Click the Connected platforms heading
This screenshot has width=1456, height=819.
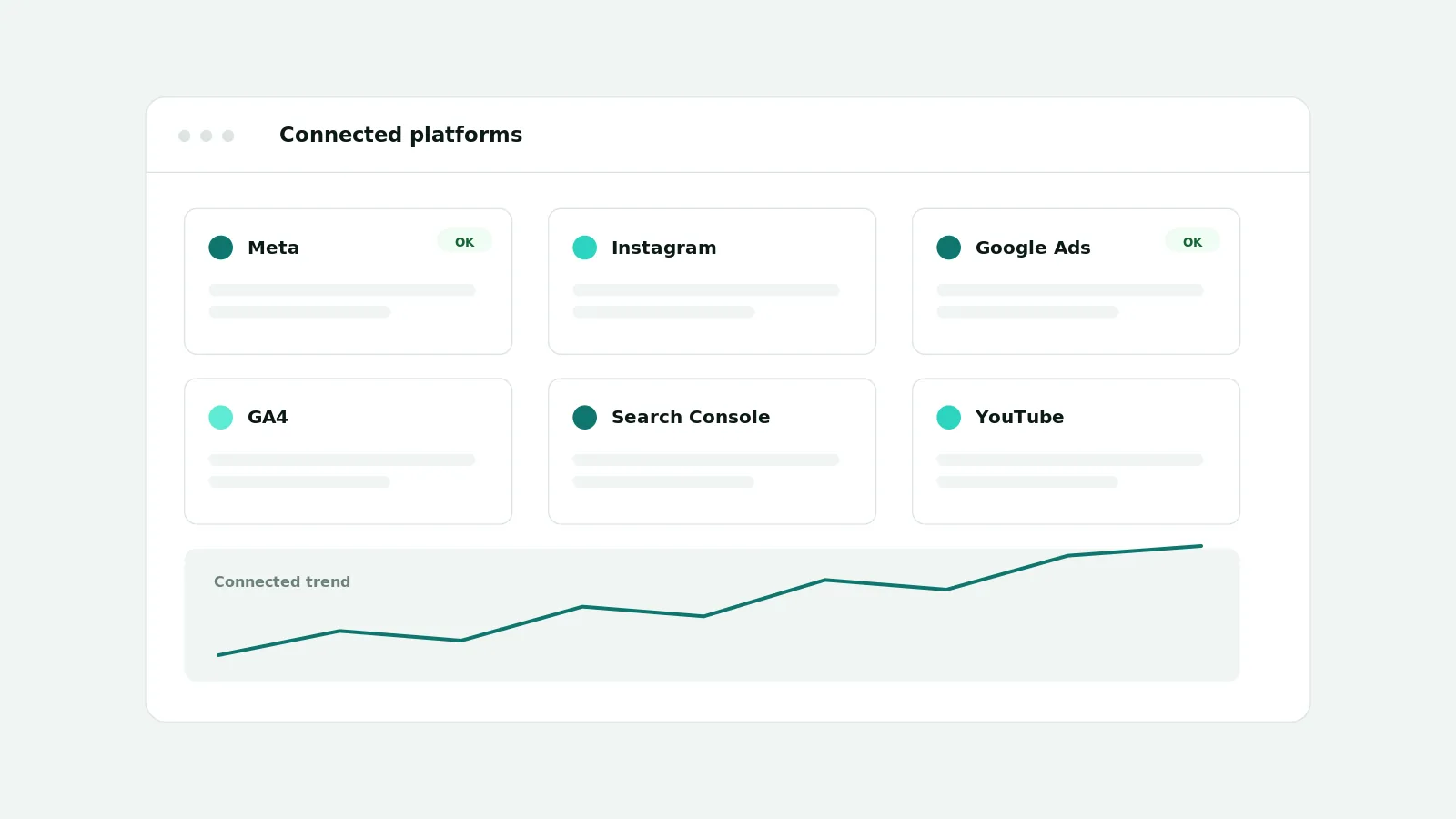(x=400, y=135)
